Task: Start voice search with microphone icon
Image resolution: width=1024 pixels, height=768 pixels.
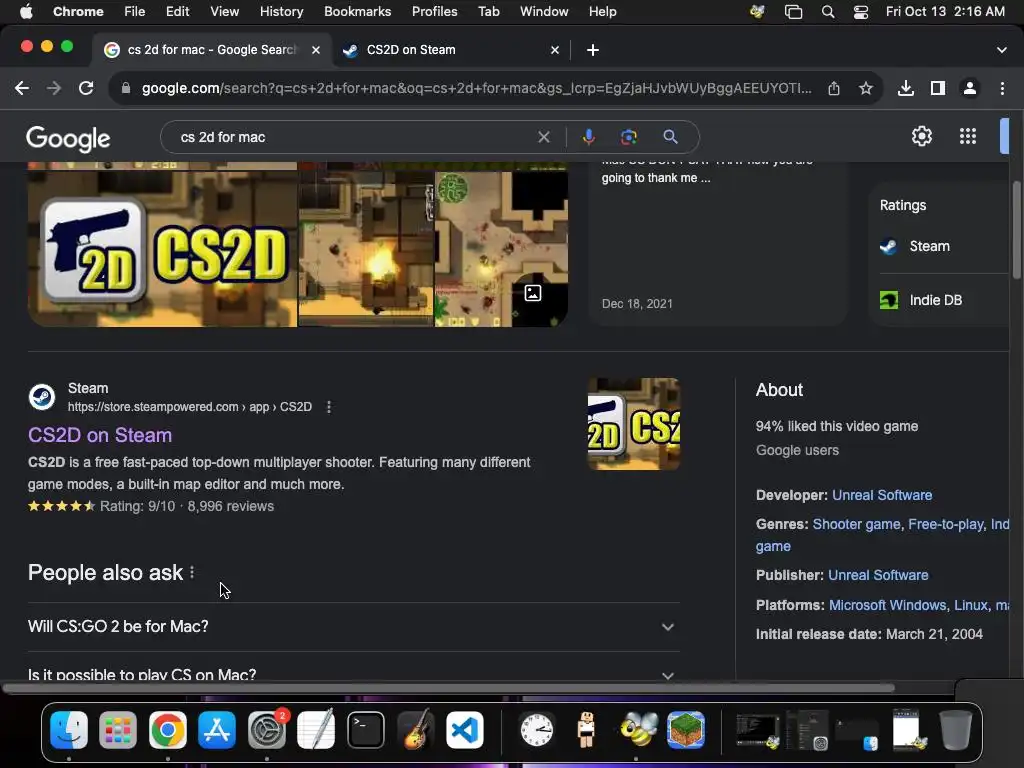Action: point(588,137)
